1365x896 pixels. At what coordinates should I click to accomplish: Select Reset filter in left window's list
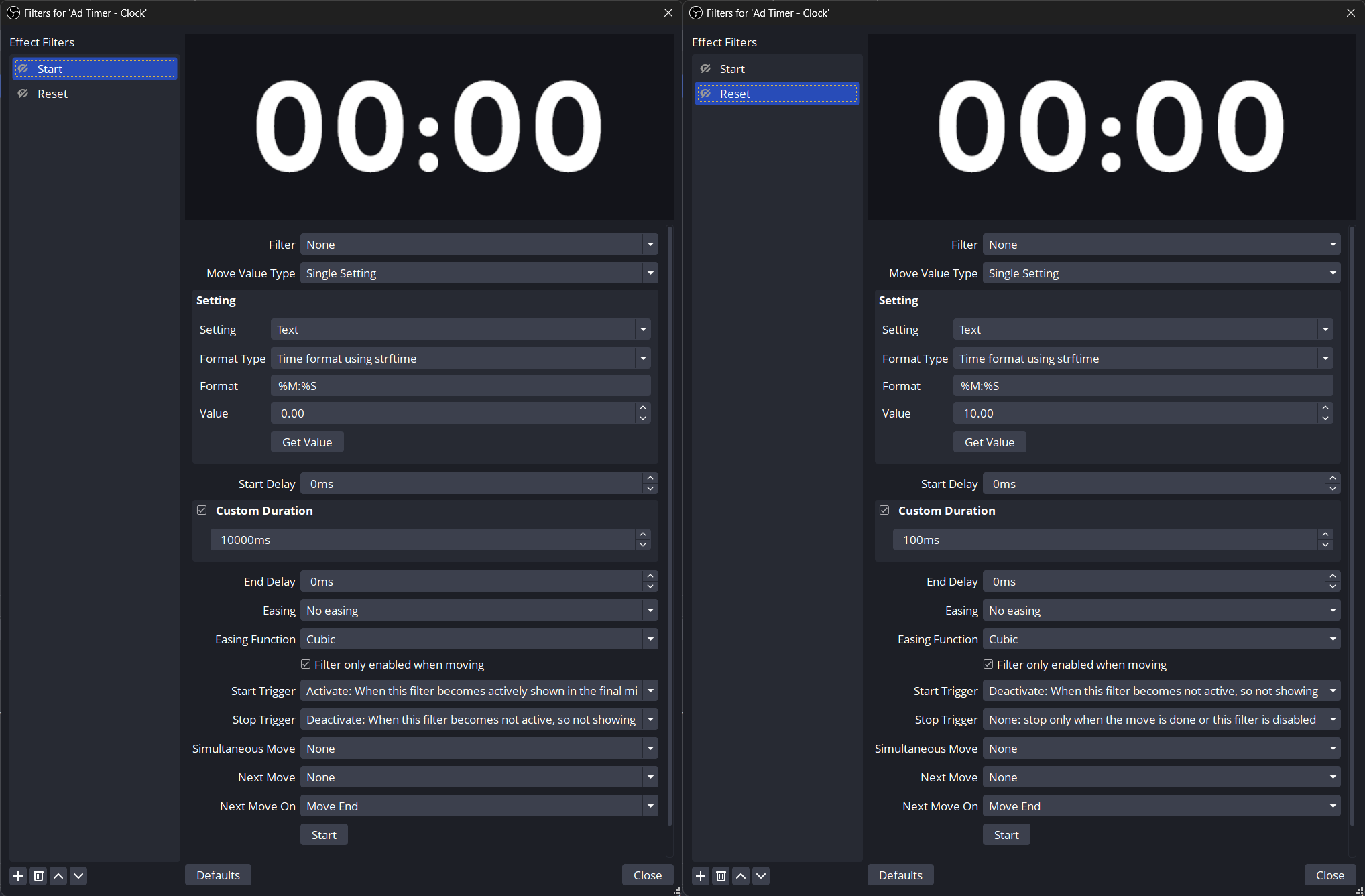point(52,94)
